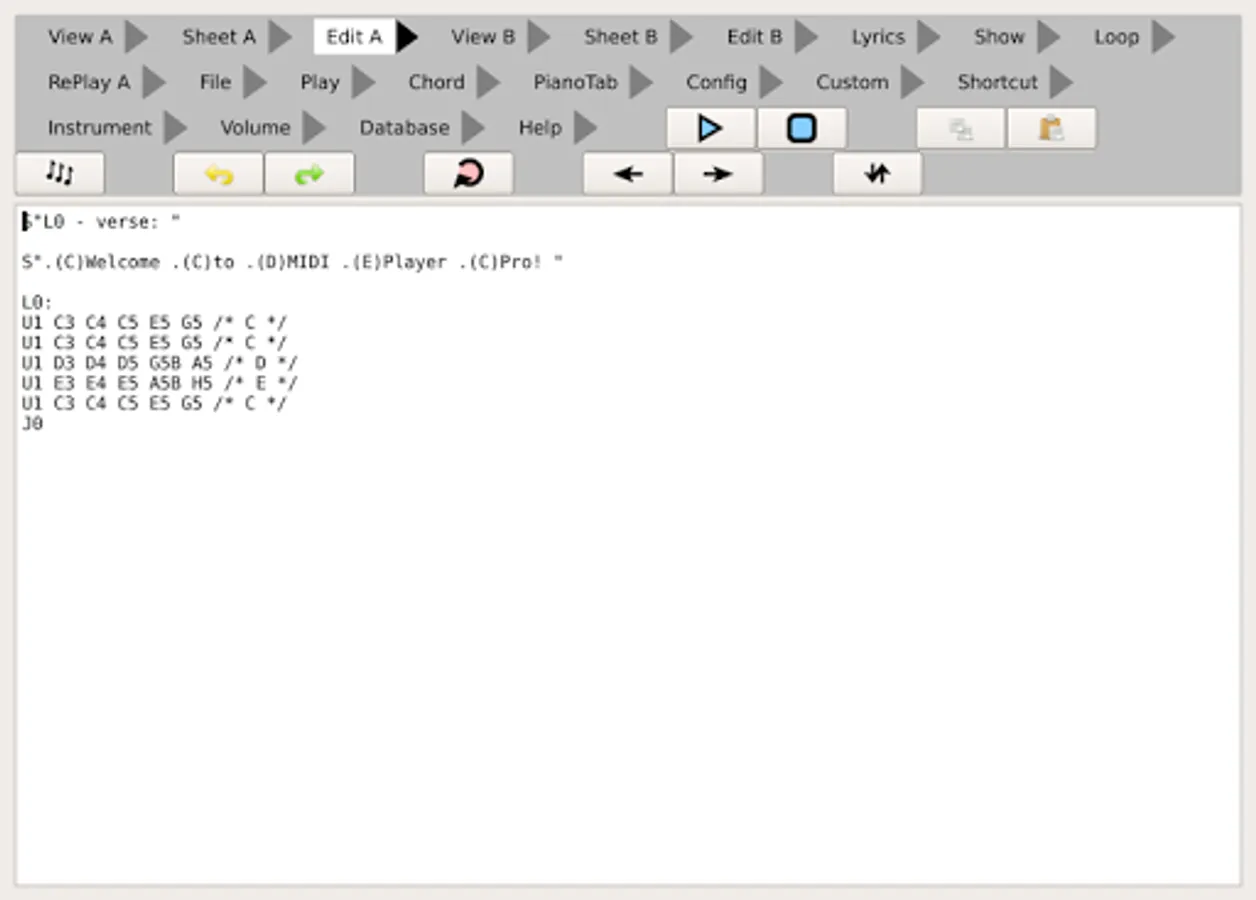1256x900 pixels.
Task: Click the 'L0:' label line
Action: (37, 302)
